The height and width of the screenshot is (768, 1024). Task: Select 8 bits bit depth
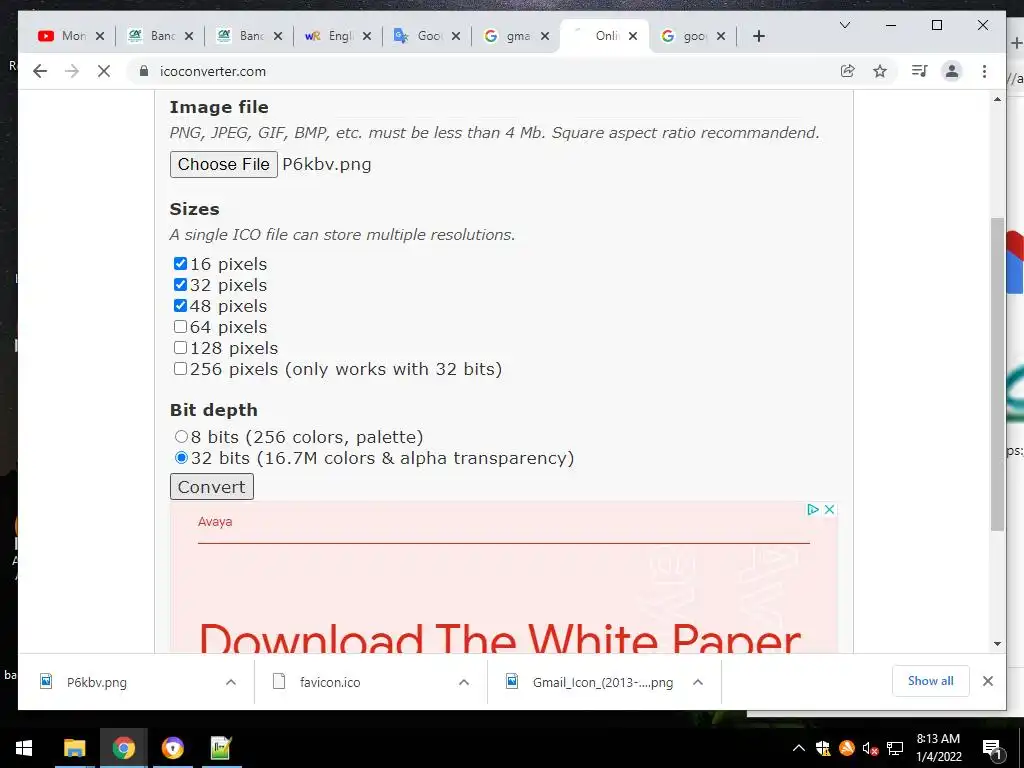(182, 436)
